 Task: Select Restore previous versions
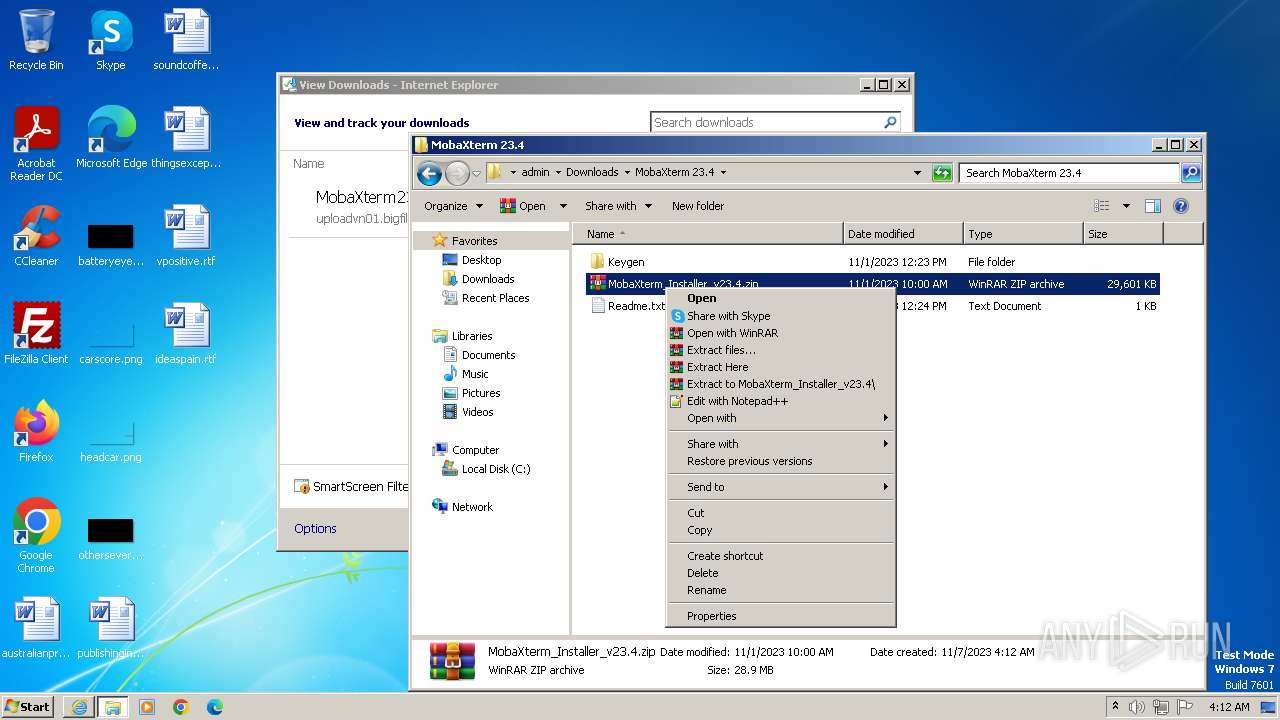[x=781, y=461]
